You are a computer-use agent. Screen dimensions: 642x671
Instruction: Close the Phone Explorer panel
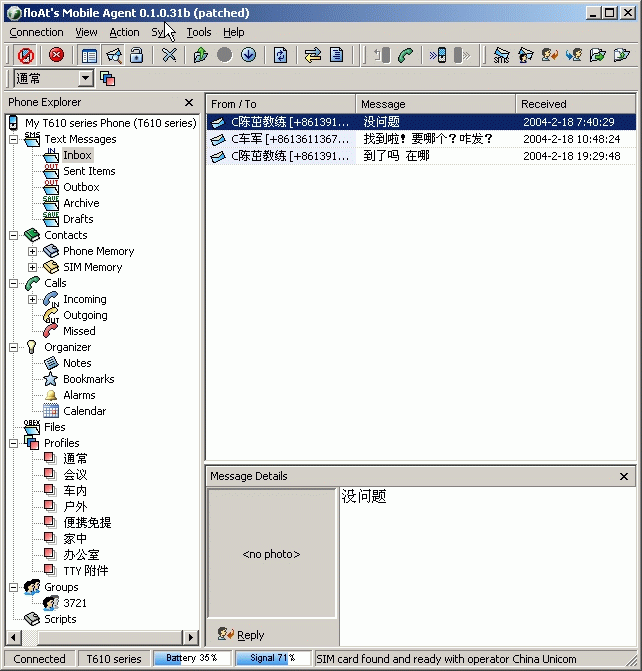pyautogui.click(x=189, y=103)
